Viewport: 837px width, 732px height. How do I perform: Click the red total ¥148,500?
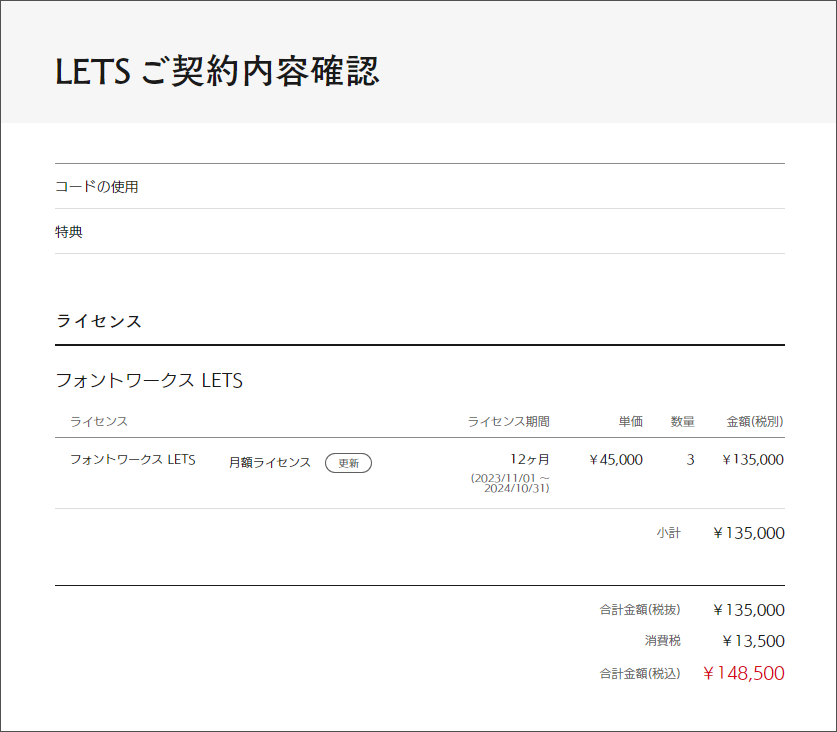click(743, 673)
